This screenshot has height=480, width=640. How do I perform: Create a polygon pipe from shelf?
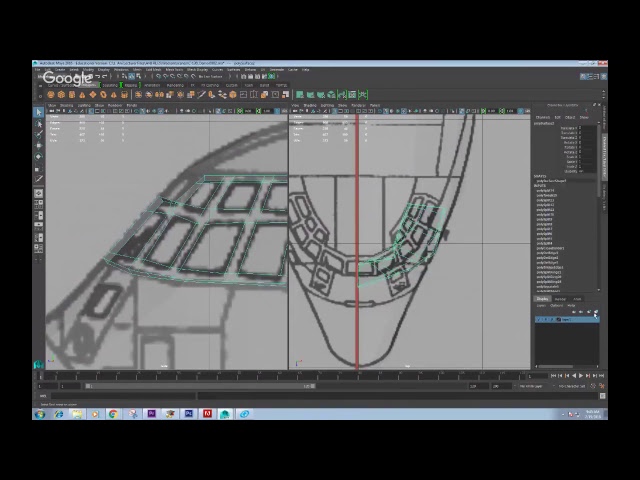coord(125,95)
